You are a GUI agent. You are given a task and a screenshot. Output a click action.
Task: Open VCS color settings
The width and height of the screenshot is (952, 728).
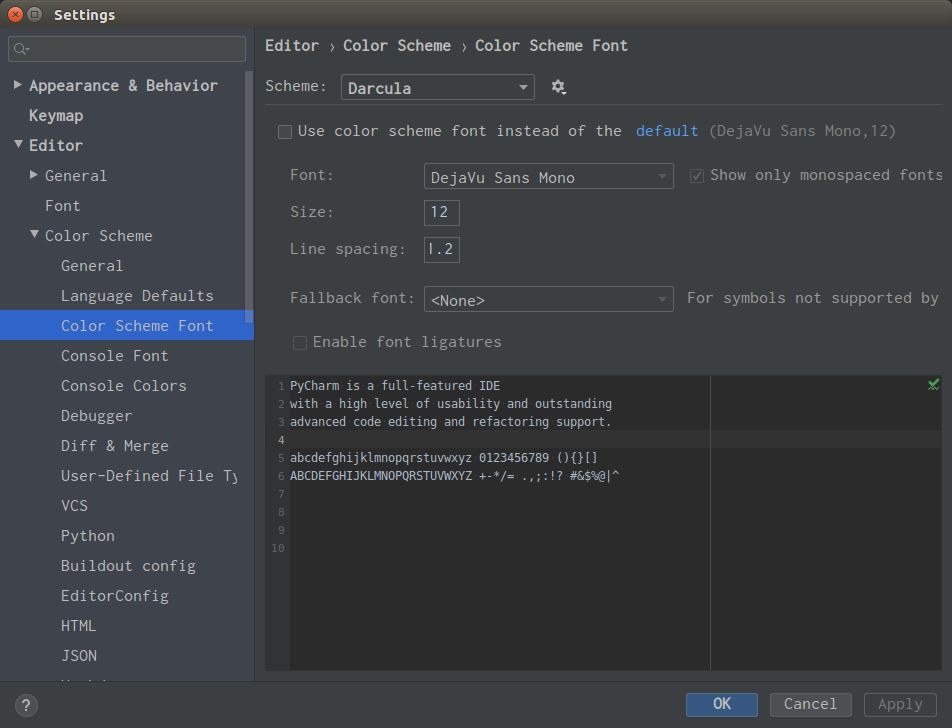[x=74, y=506]
